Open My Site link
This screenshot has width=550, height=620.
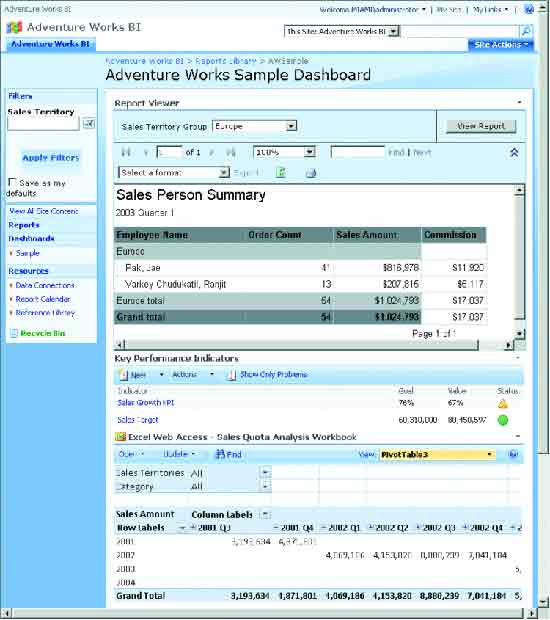click(449, 9)
